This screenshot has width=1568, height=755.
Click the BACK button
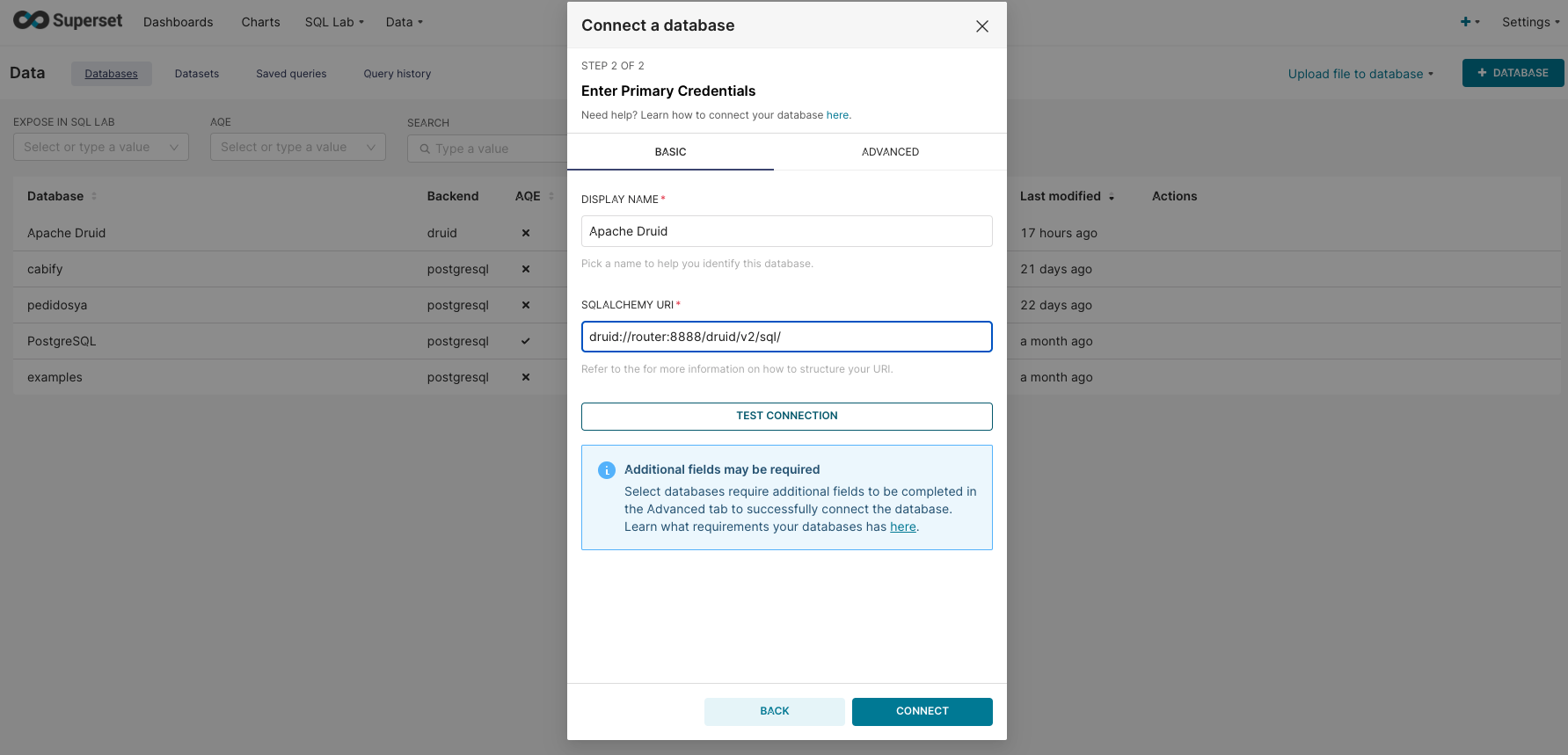point(775,712)
